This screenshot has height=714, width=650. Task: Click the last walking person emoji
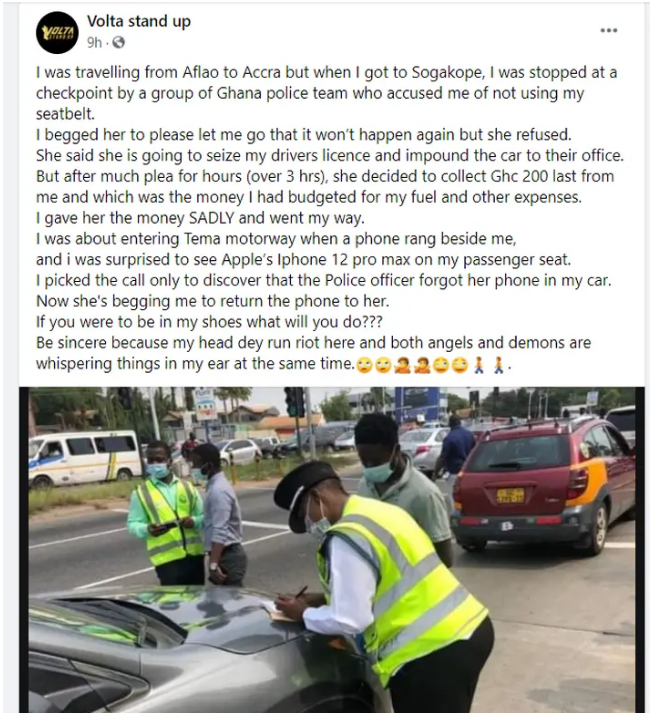pos(499,365)
